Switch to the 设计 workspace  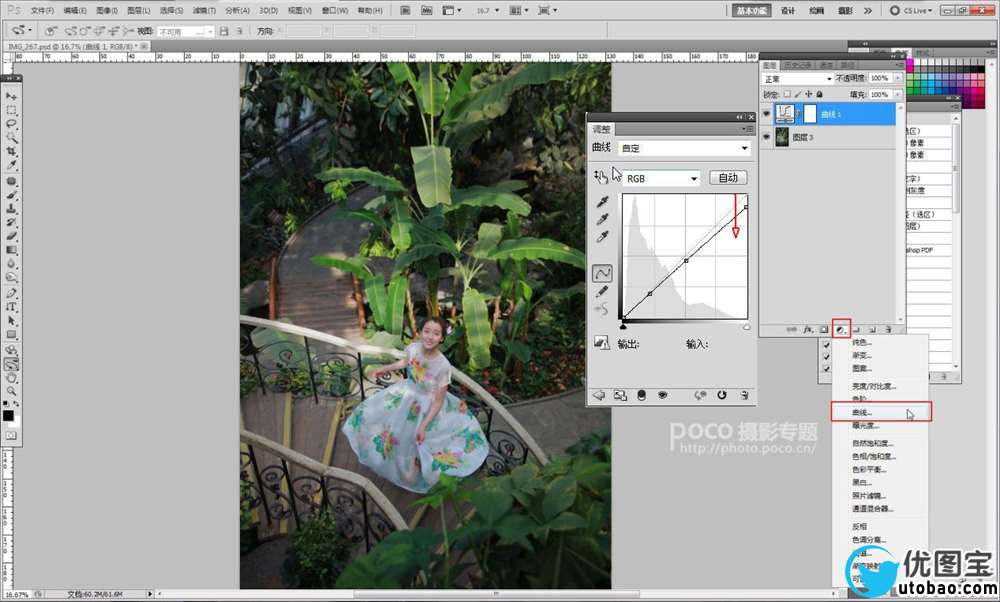pyautogui.click(x=787, y=10)
